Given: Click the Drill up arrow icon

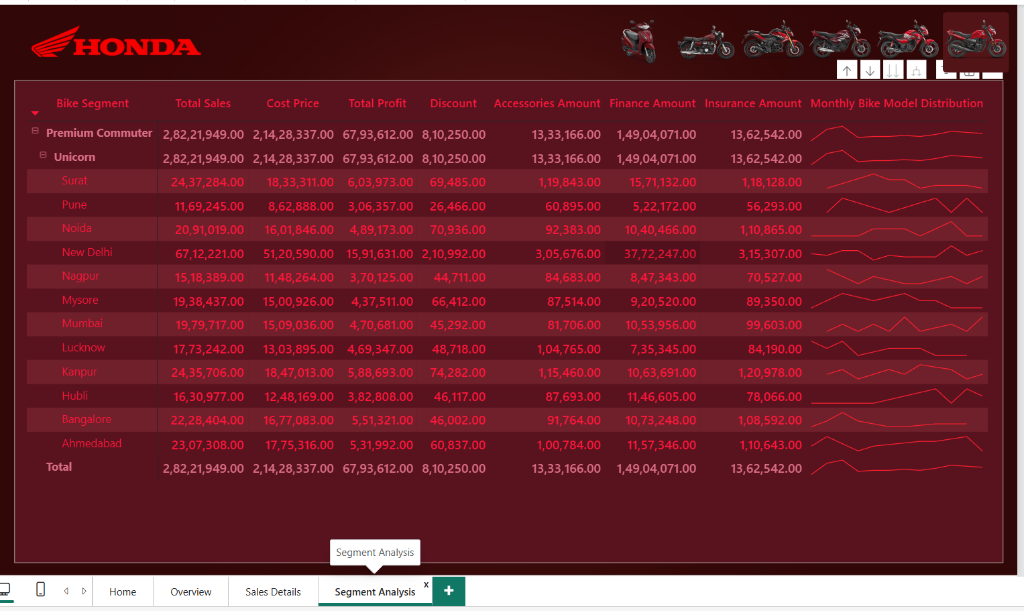Looking at the screenshot, I should pos(847,70).
